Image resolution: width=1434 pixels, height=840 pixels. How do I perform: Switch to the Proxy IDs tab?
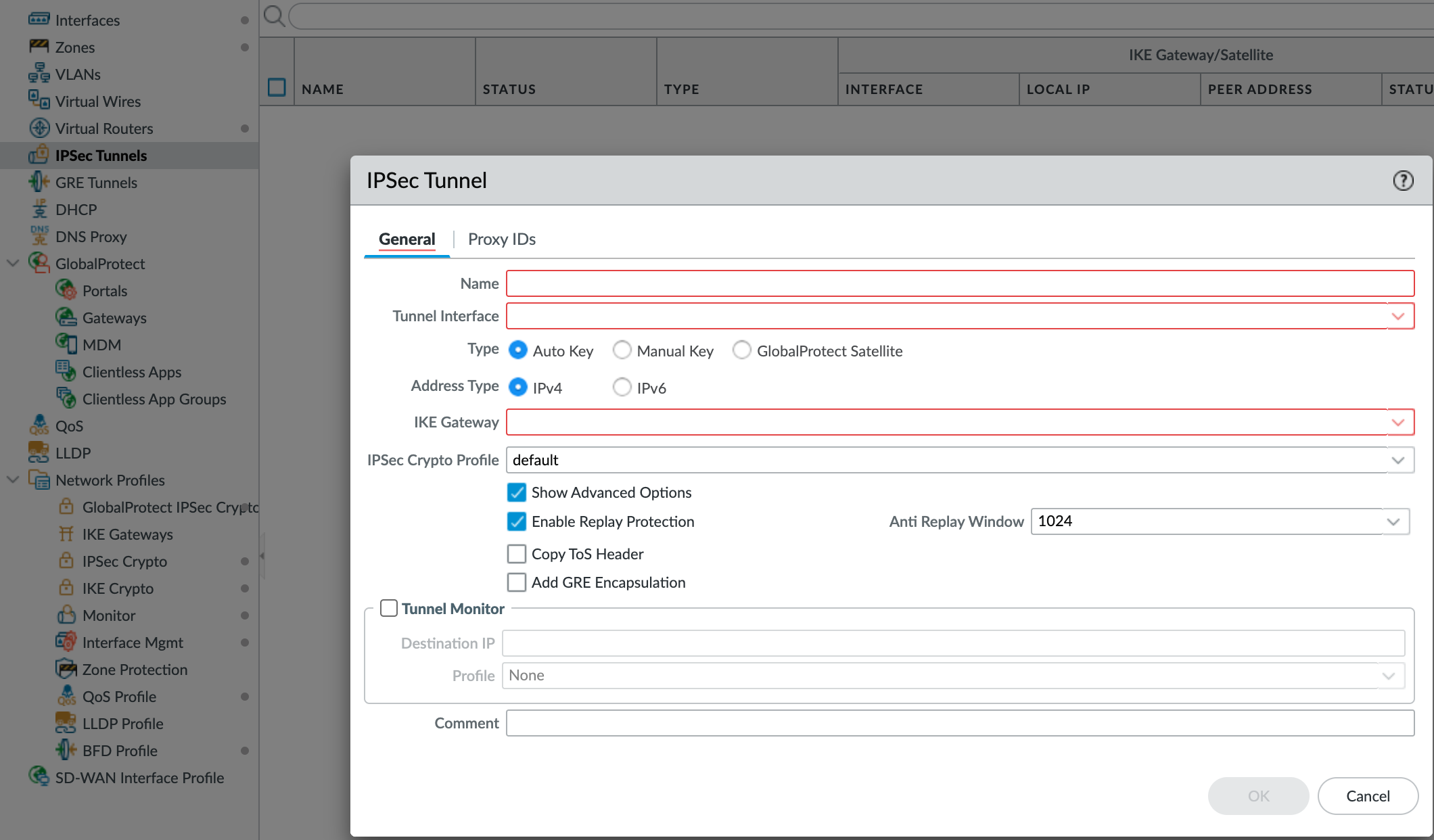point(501,239)
